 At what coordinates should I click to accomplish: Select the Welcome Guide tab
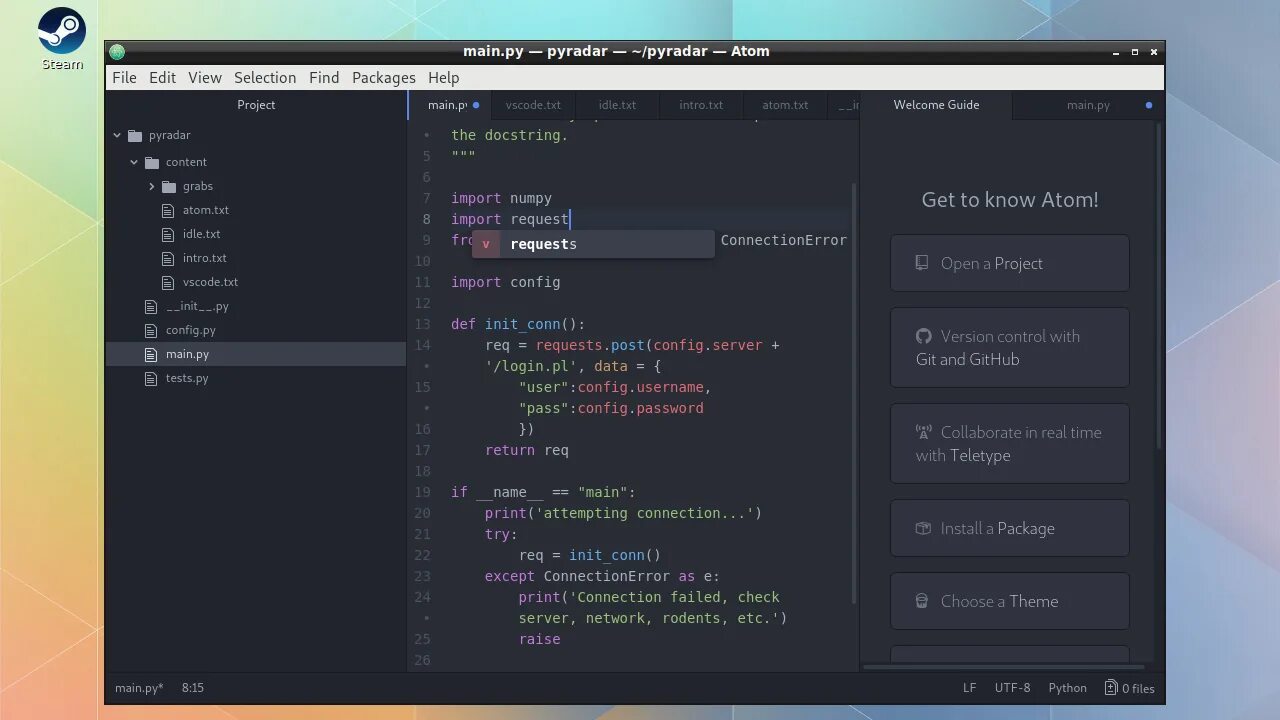[936, 105]
